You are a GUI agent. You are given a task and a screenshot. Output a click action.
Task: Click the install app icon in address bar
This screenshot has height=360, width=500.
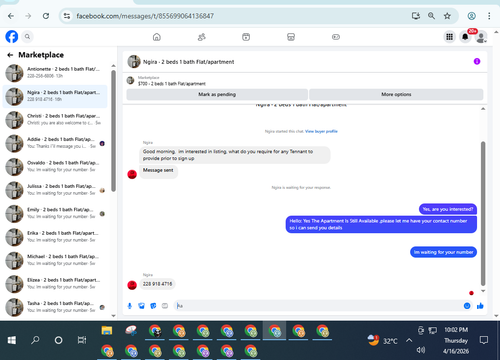416,16
